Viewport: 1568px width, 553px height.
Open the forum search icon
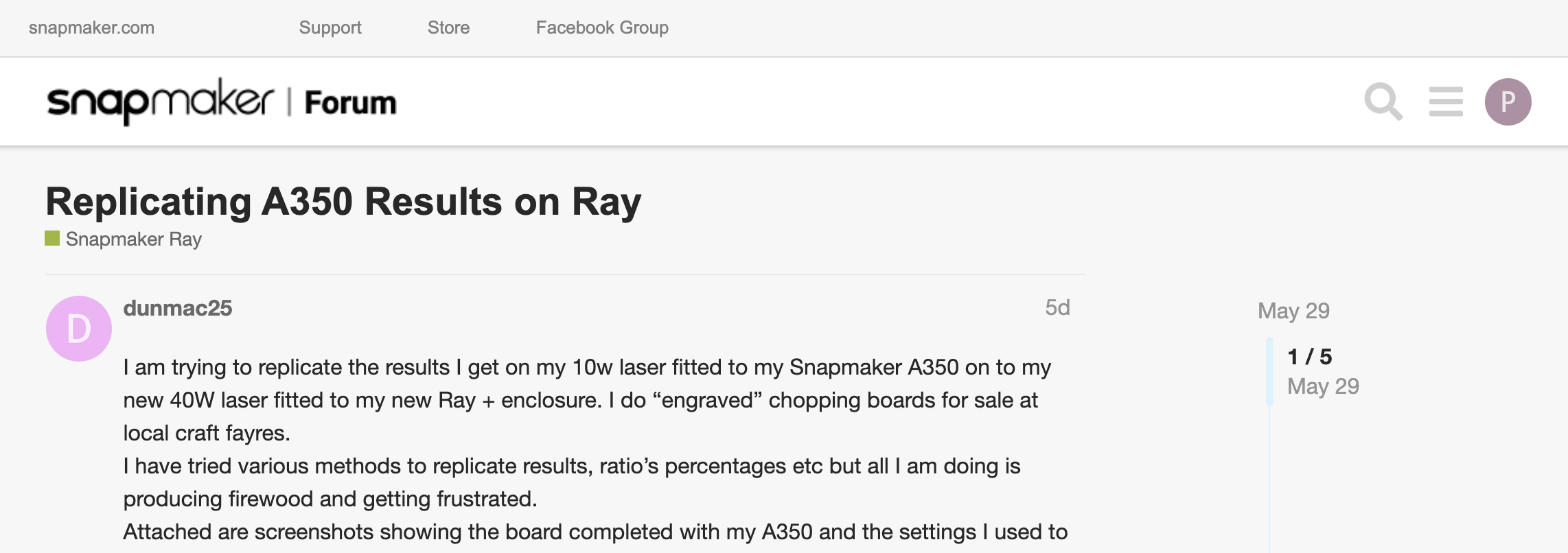pos(1383,102)
